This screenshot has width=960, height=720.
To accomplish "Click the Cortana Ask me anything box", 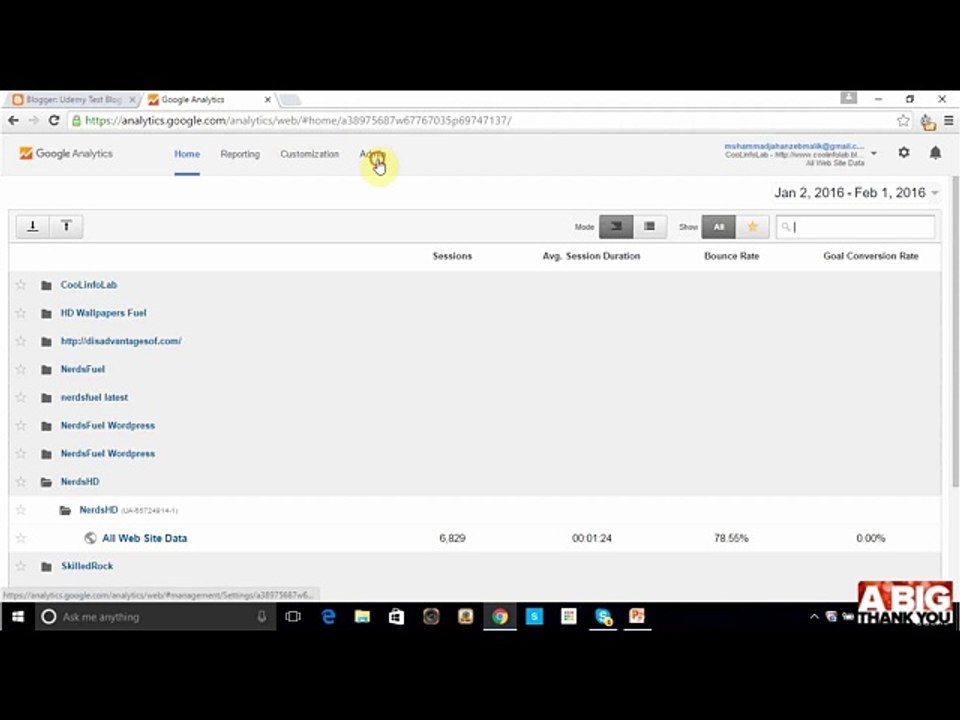I will point(156,617).
